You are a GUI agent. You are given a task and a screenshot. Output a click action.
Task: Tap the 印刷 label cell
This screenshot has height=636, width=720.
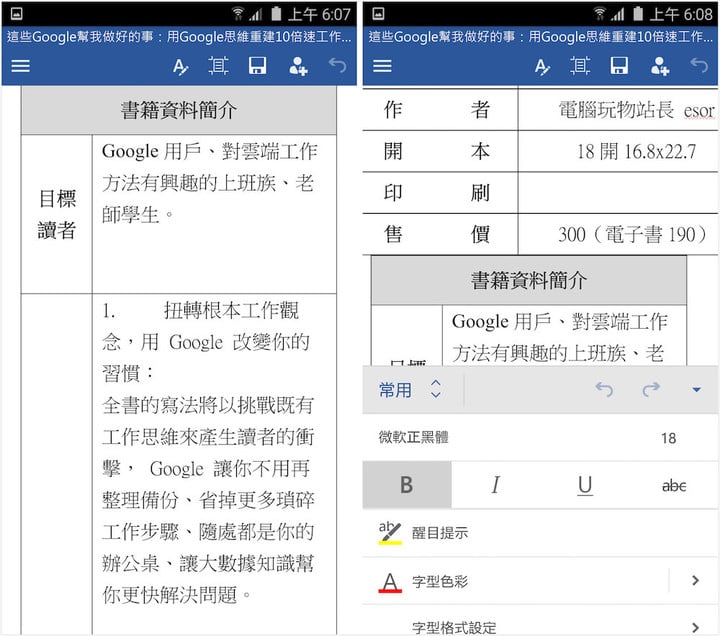coord(440,193)
